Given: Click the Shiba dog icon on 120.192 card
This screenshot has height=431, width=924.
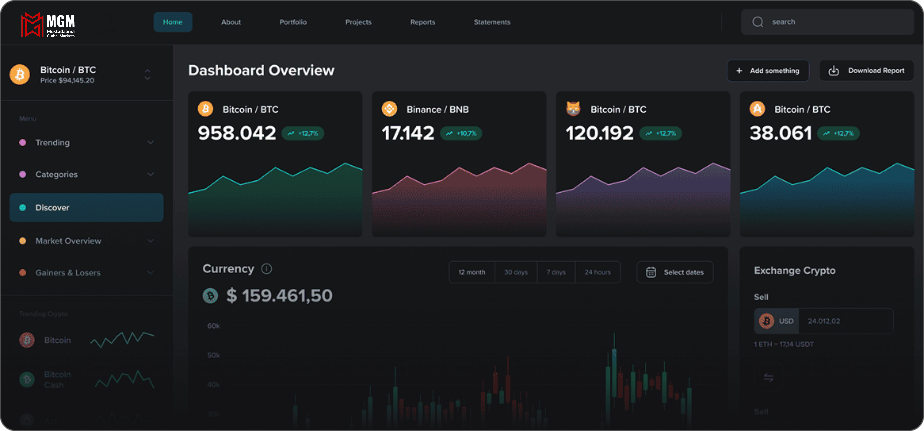Looking at the screenshot, I should [573, 109].
